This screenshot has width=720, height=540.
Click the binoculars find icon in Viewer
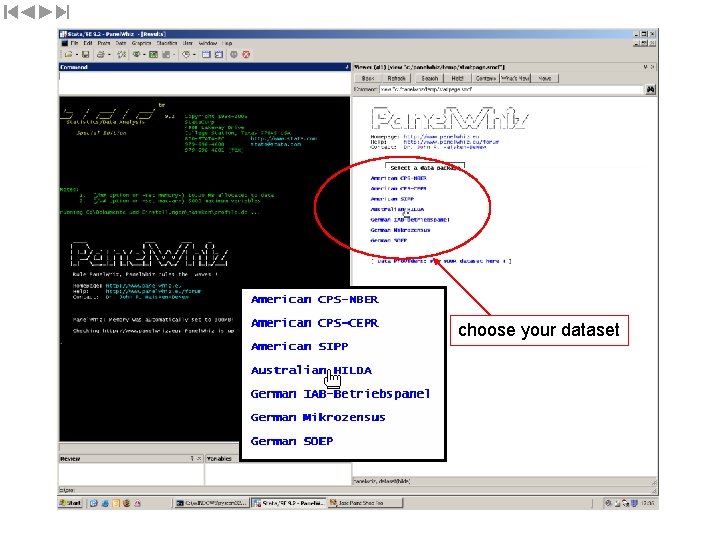pyautogui.click(x=650, y=90)
